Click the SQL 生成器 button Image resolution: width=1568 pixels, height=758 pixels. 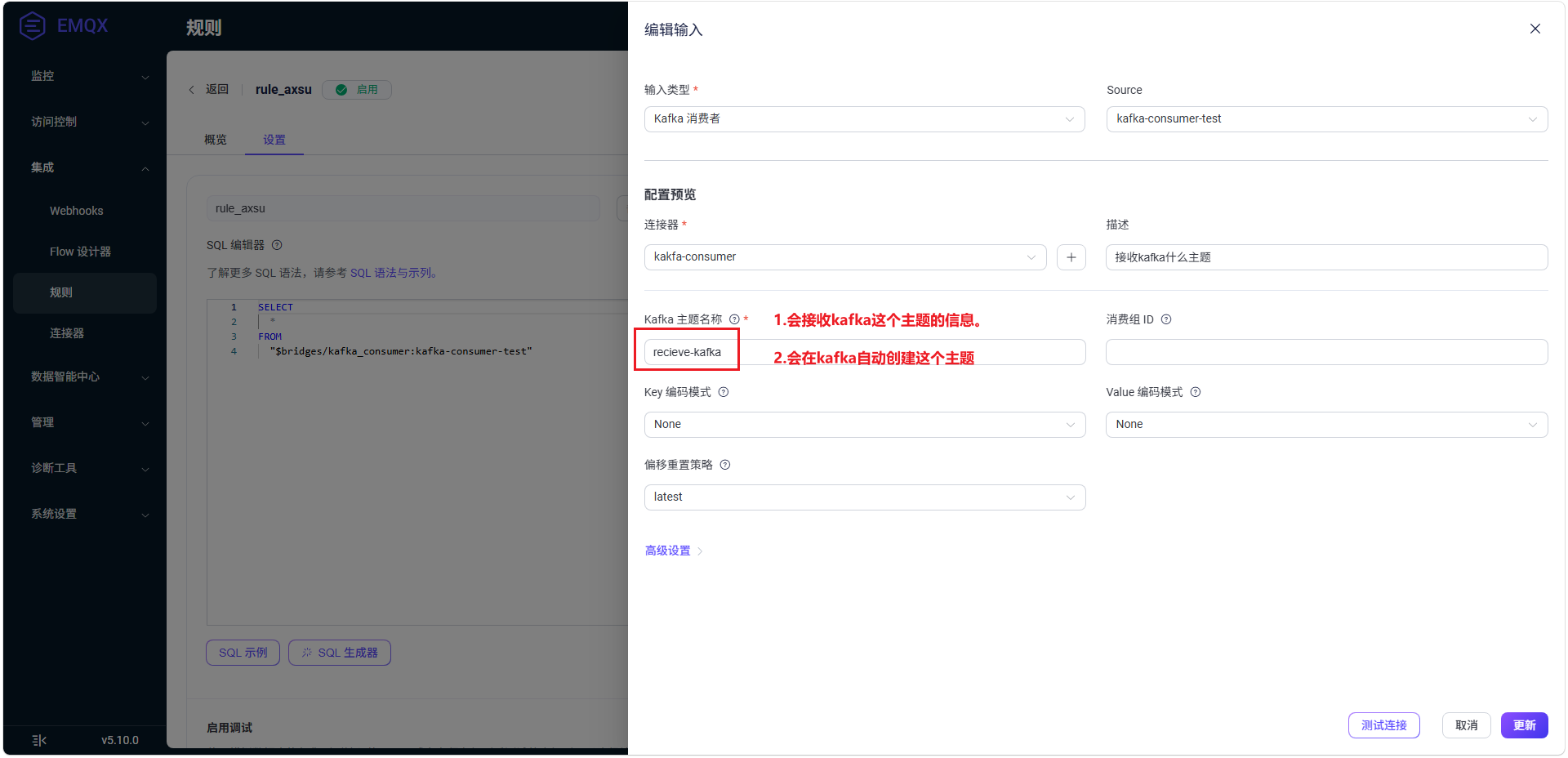pos(340,653)
